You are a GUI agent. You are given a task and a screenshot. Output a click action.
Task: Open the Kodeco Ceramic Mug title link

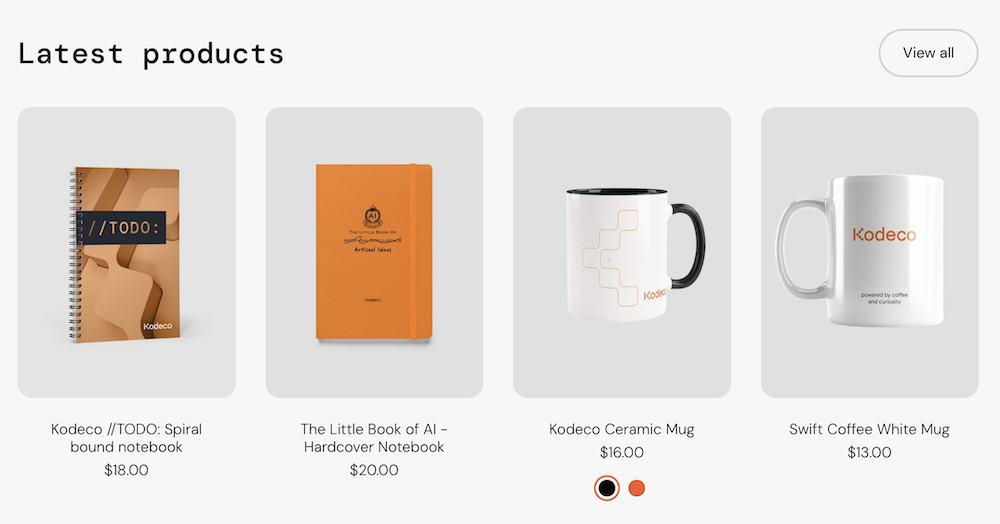tap(622, 430)
